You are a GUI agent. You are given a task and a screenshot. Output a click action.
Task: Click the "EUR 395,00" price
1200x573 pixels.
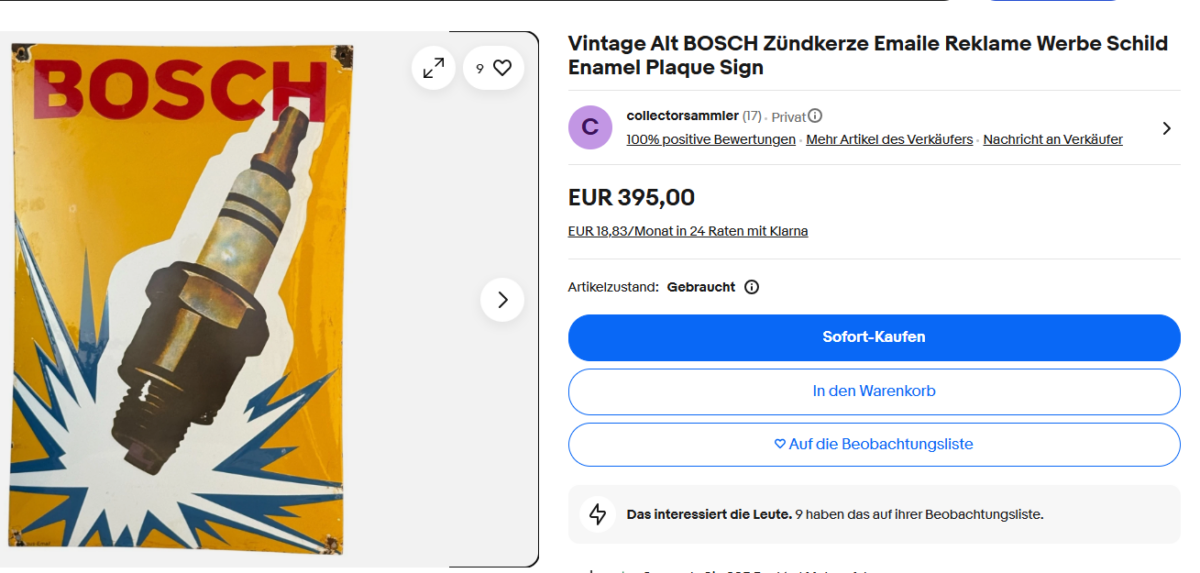pos(631,198)
